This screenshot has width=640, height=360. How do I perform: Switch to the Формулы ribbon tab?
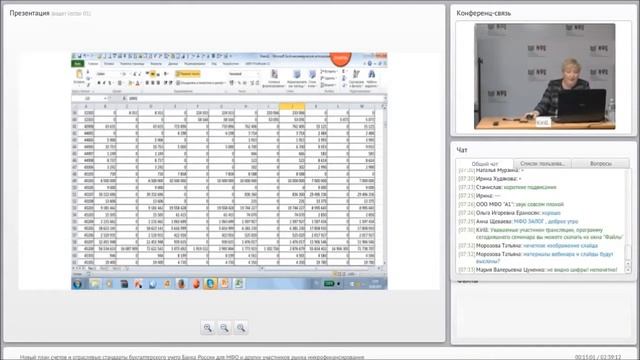156,64
